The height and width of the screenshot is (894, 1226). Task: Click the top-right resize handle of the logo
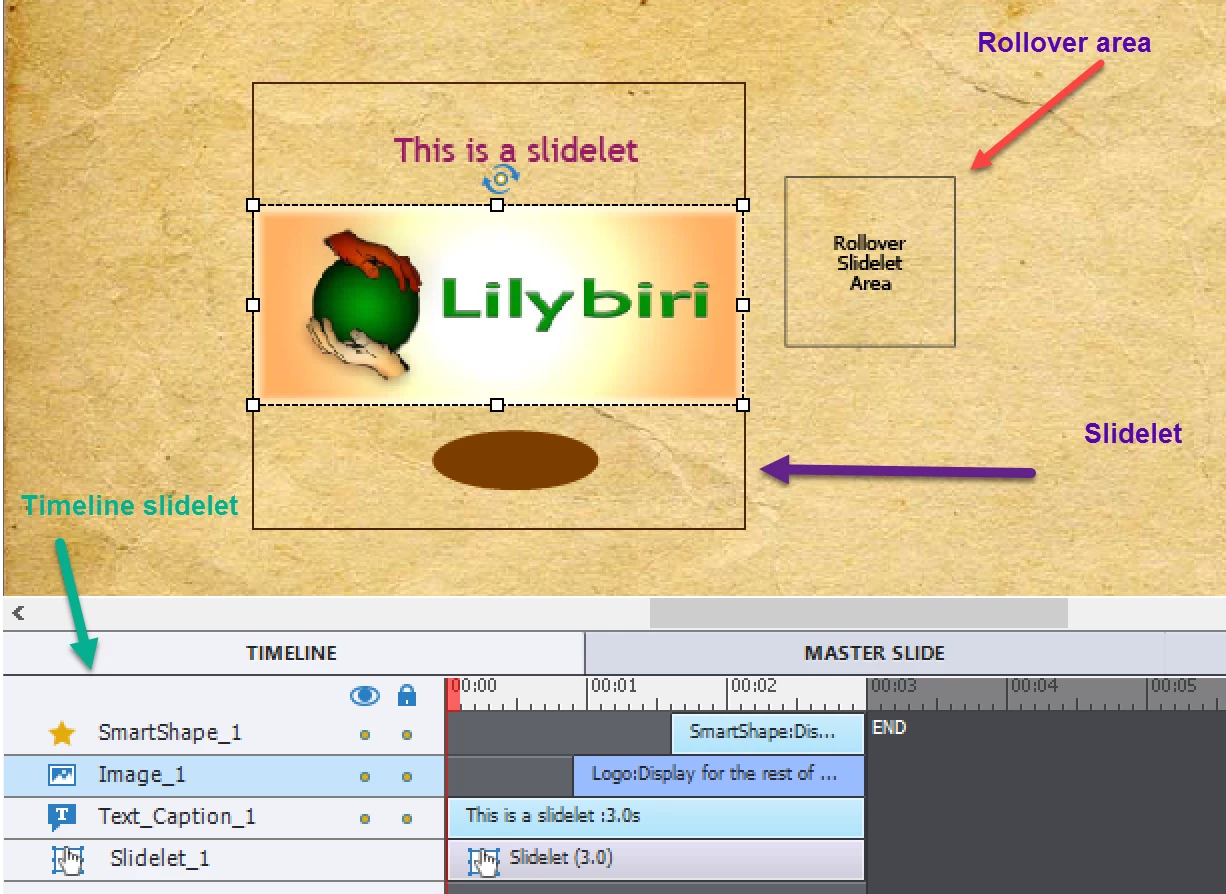point(743,205)
